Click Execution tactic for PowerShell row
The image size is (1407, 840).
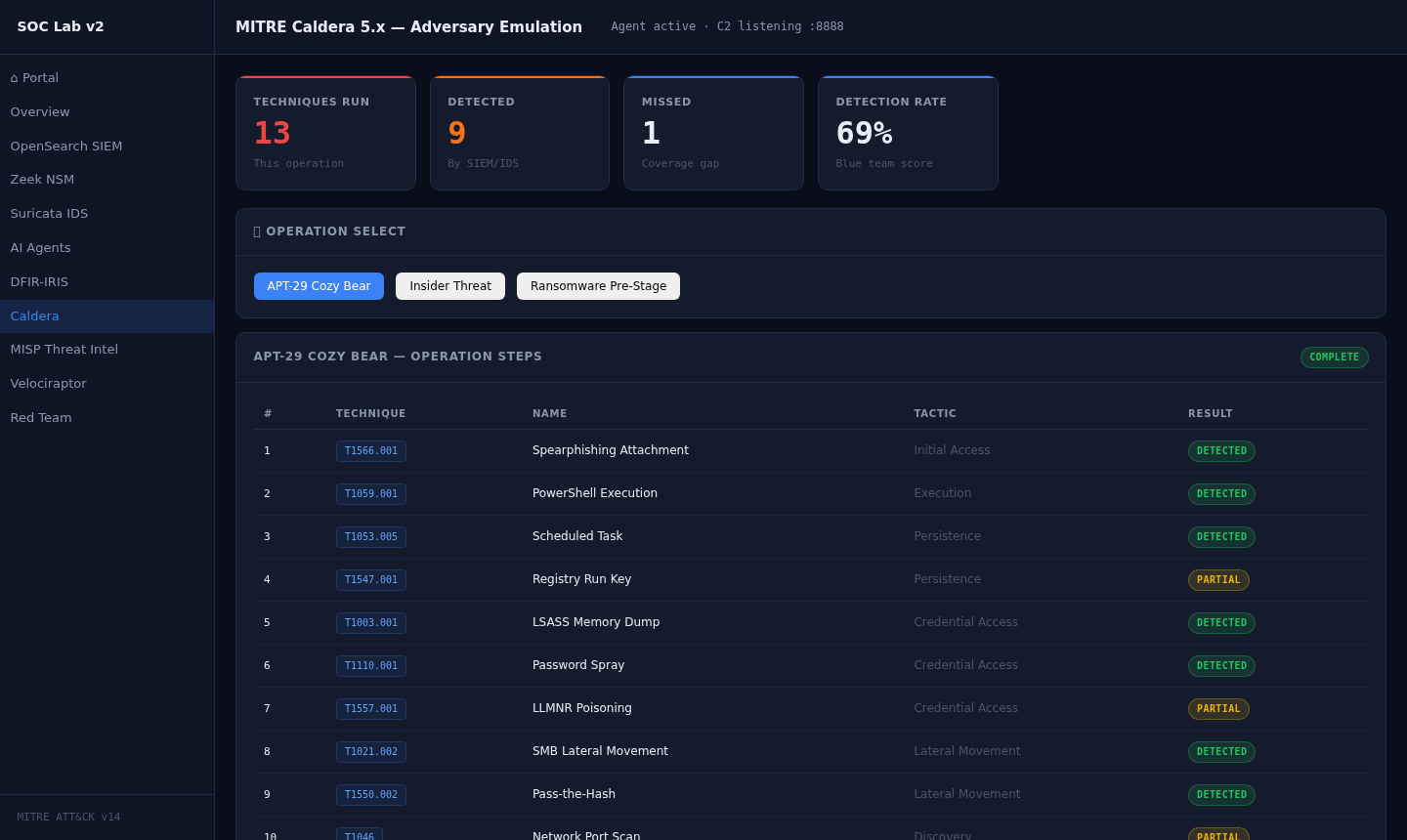click(x=943, y=493)
